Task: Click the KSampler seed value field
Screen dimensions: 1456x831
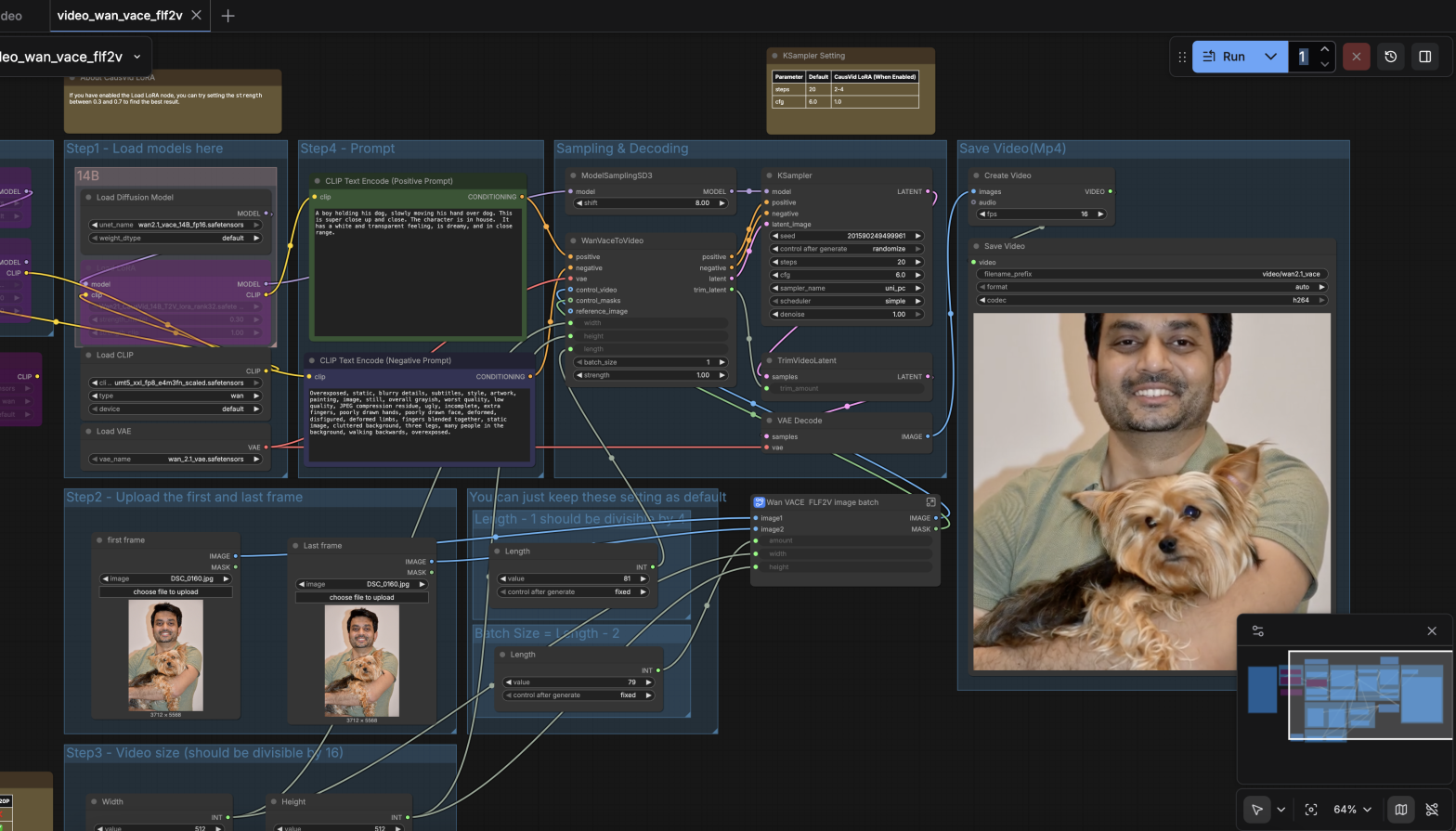Action: [x=847, y=236]
